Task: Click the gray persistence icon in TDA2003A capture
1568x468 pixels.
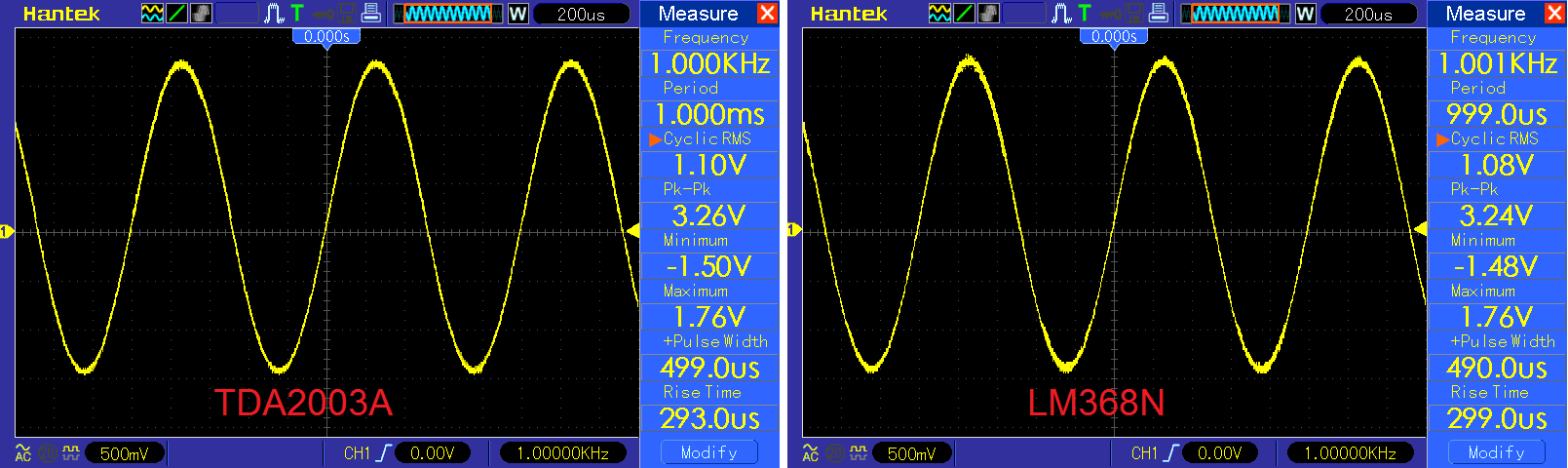Action: click(x=201, y=14)
